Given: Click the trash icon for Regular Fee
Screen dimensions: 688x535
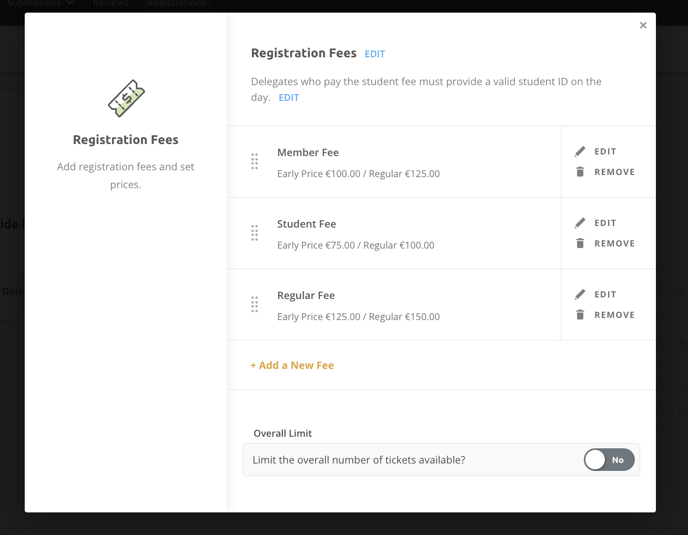Looking at the screenshot, I should click(580, 315).
